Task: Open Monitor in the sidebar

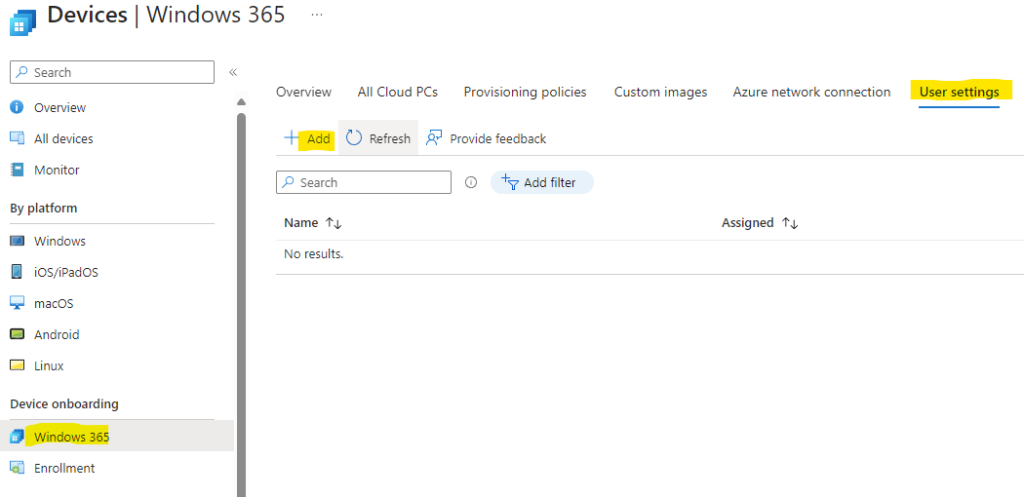Action: pyautogui.click(x=57, y=170)
